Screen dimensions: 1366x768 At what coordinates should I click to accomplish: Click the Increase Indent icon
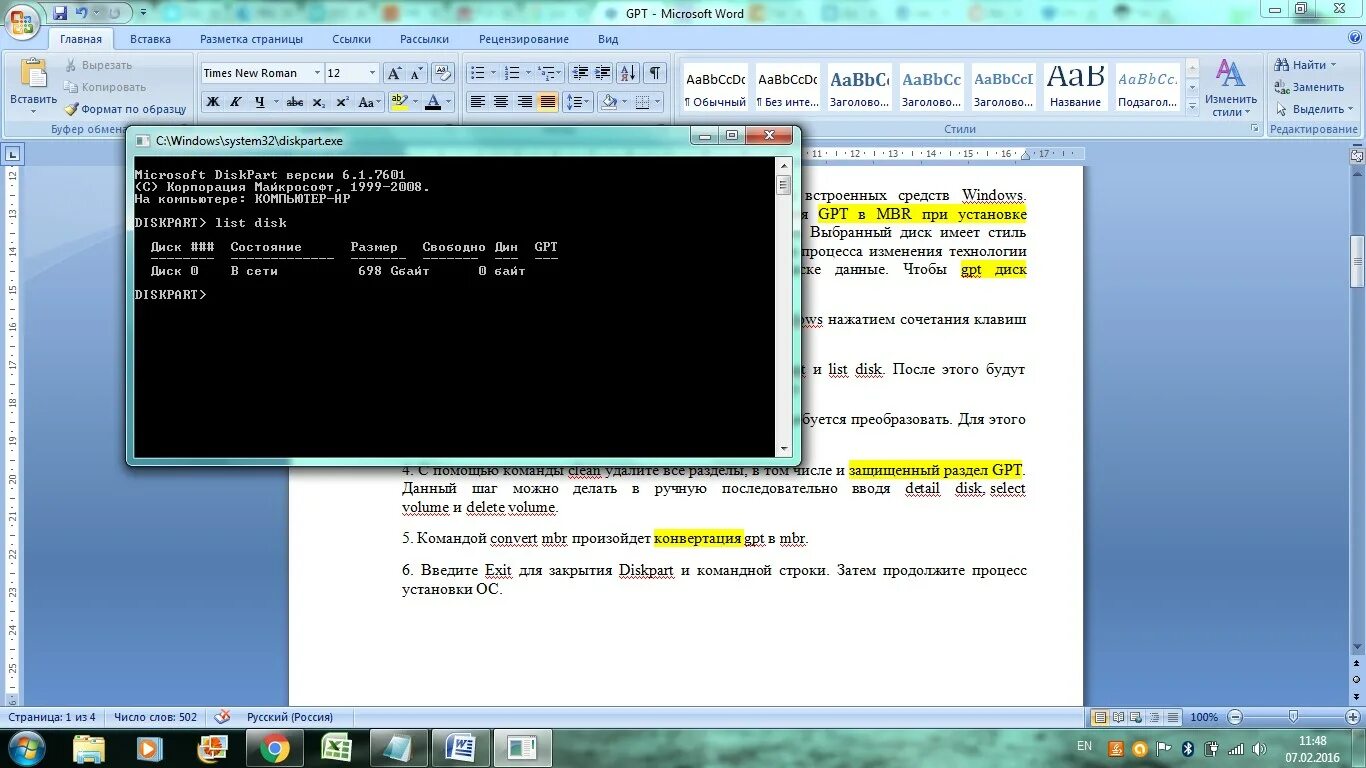(x=603, y=73)
